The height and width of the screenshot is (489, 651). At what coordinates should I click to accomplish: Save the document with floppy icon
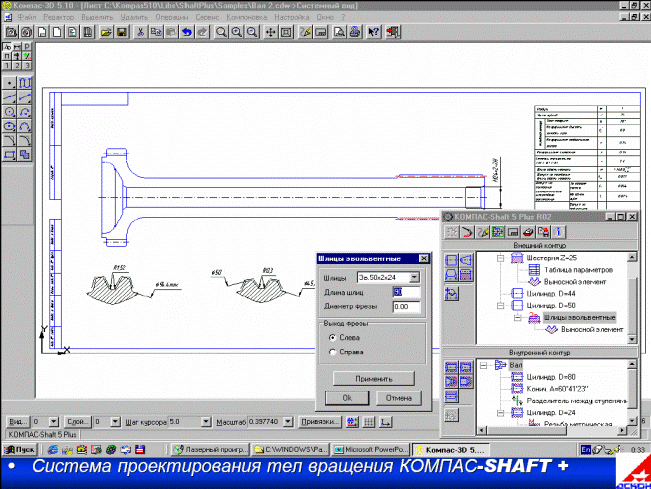point(122,32)
